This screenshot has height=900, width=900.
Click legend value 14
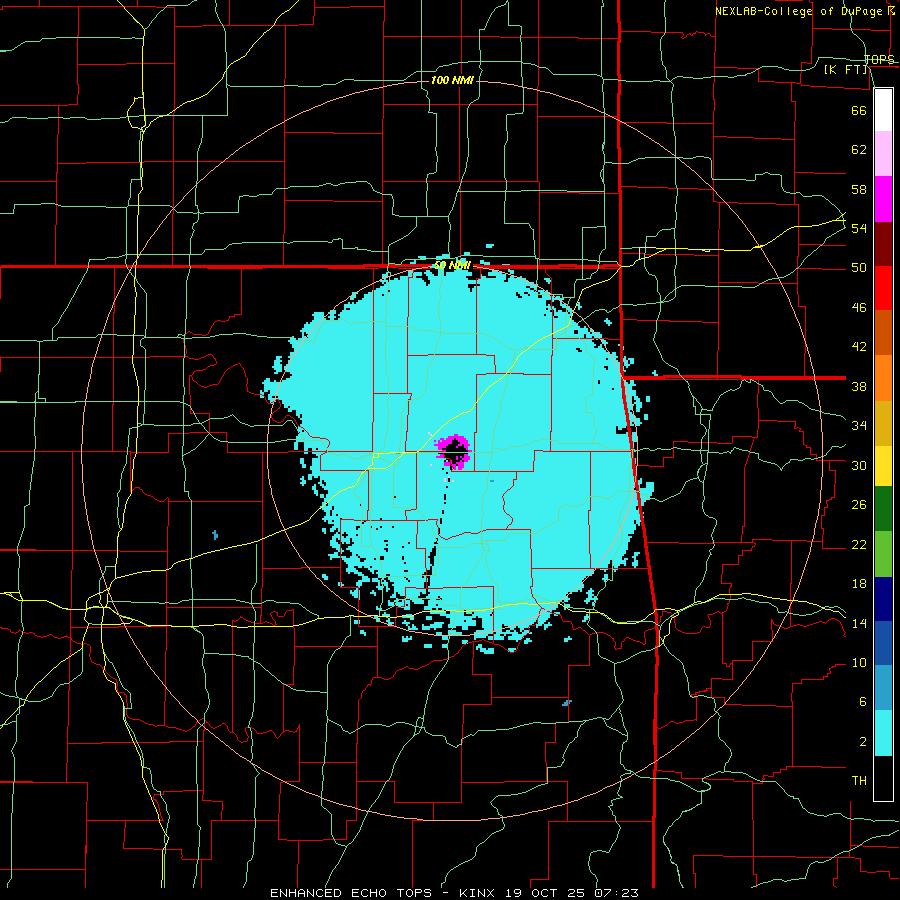pos(859,623)
